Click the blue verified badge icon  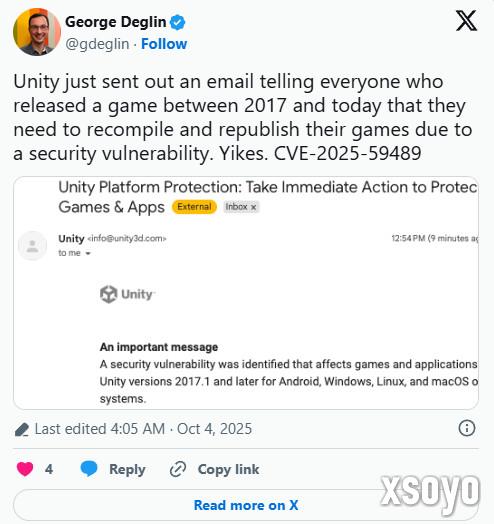(177, 22)
